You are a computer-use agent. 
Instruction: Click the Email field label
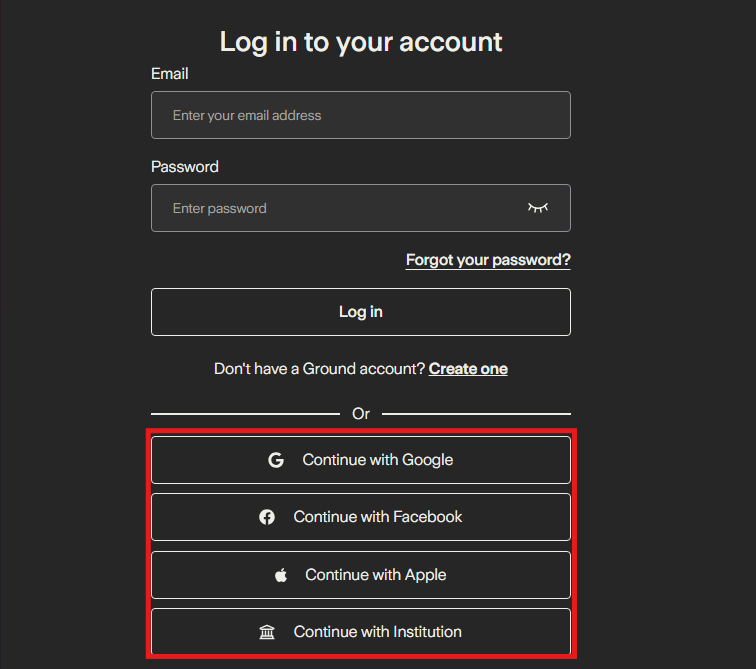pos(170,74)
